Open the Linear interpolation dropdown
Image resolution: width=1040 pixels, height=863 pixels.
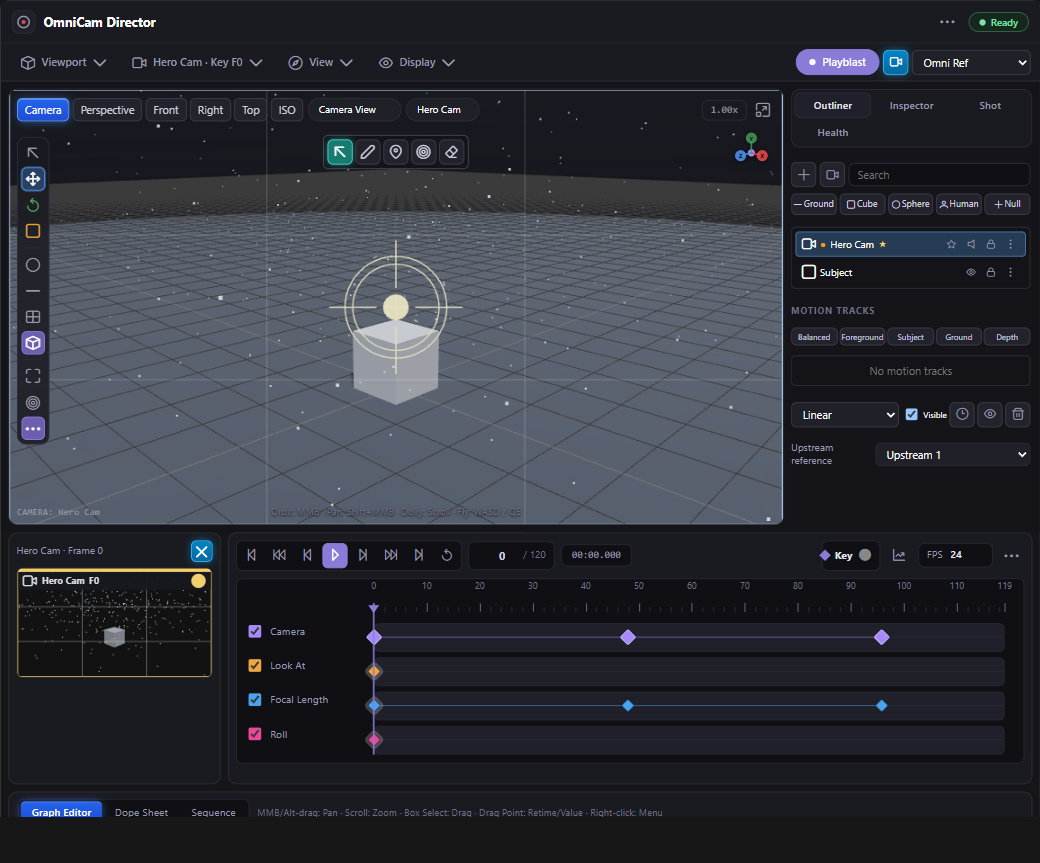tap(844, 415)
